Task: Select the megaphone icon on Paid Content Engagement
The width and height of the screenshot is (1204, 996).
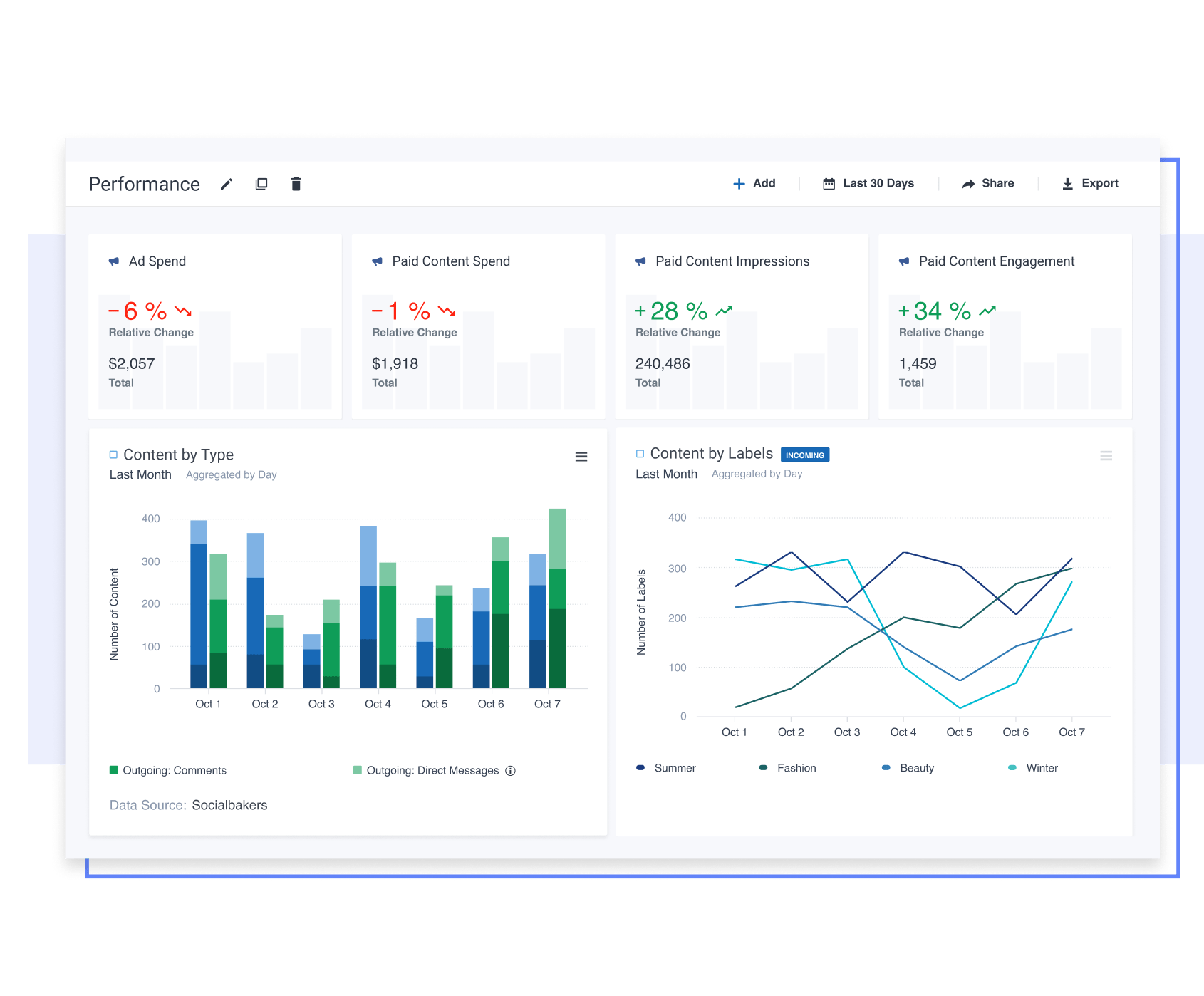Action: point(903,261)
